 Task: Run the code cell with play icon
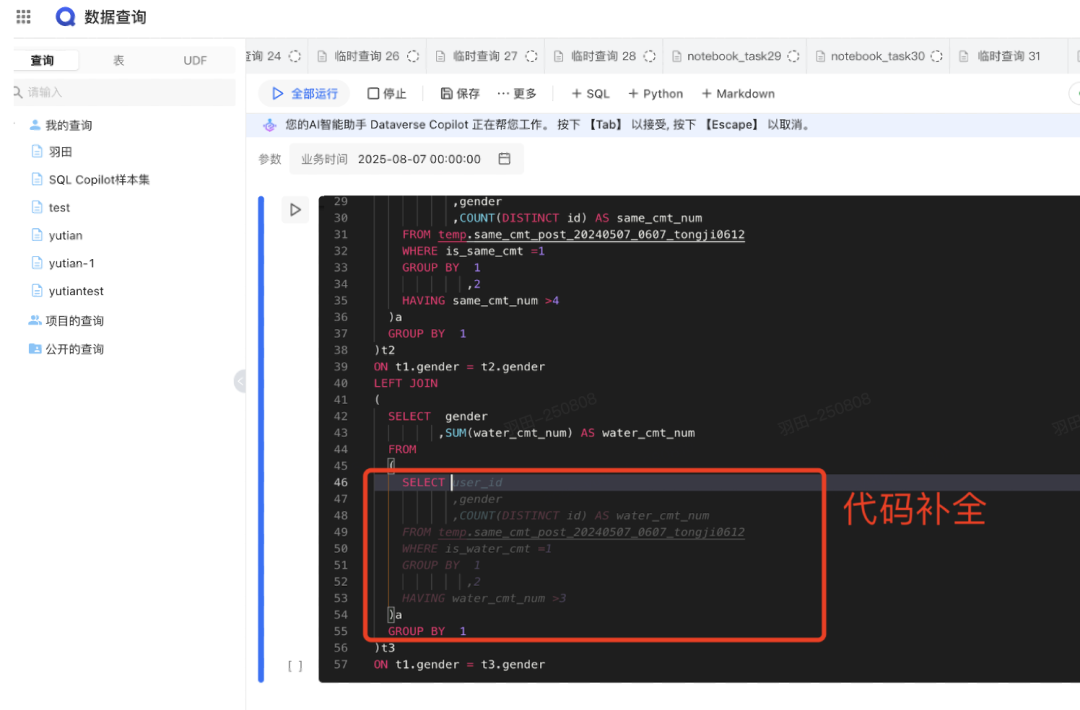pos(295,209)
